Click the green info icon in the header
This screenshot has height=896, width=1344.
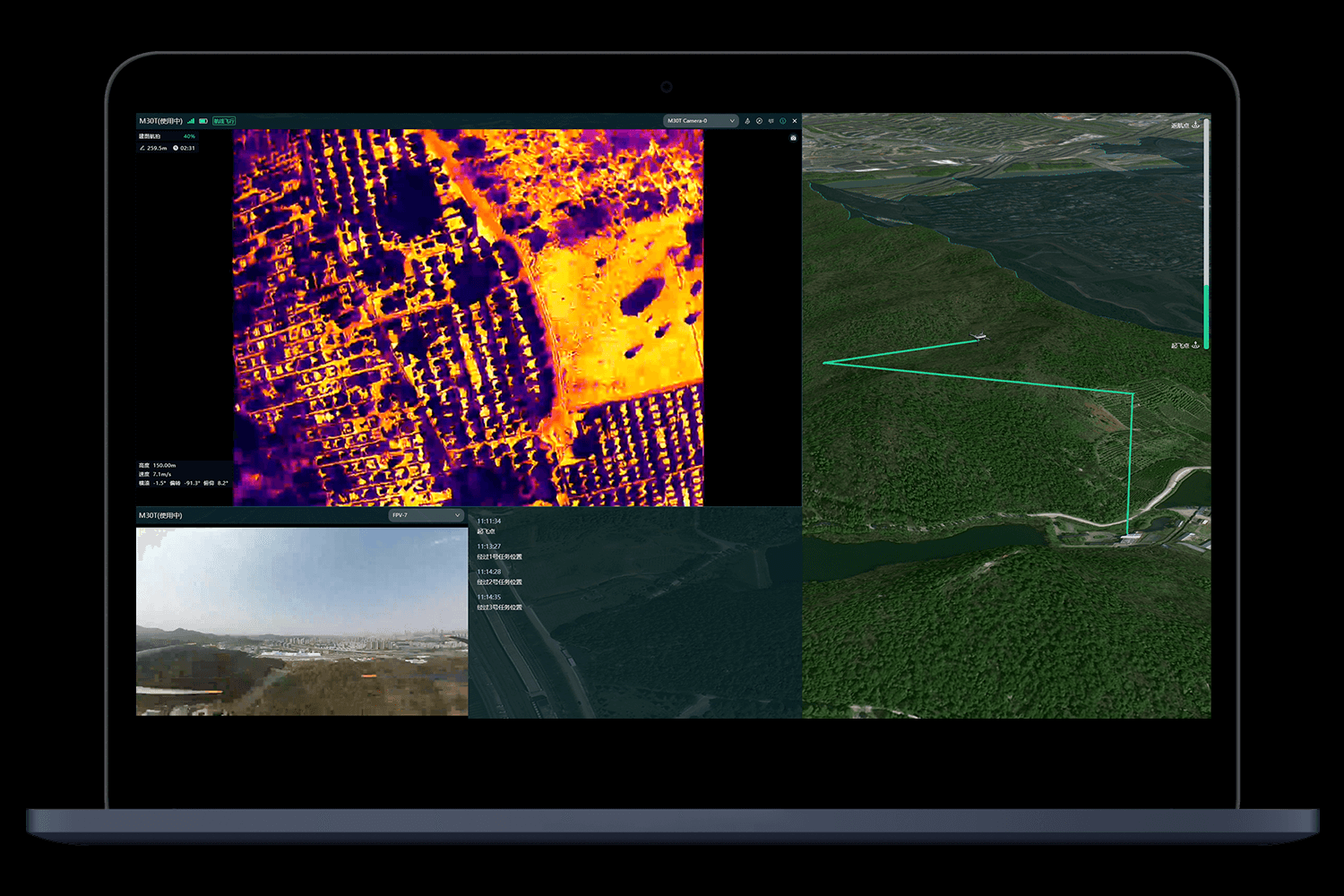pos(782,121)
